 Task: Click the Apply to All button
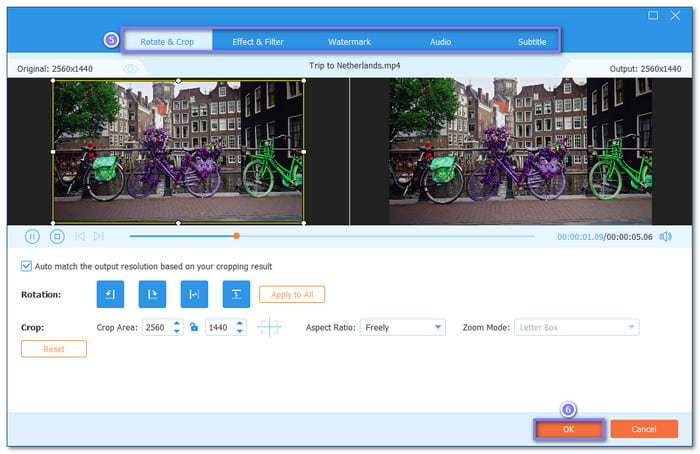tap(292, 294)
